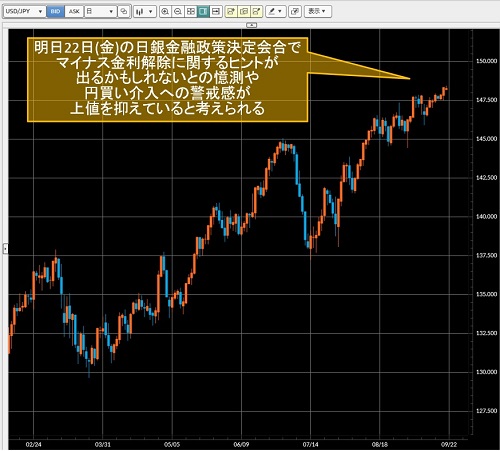
Task: Select BID price display
Action: click(55, 11)
